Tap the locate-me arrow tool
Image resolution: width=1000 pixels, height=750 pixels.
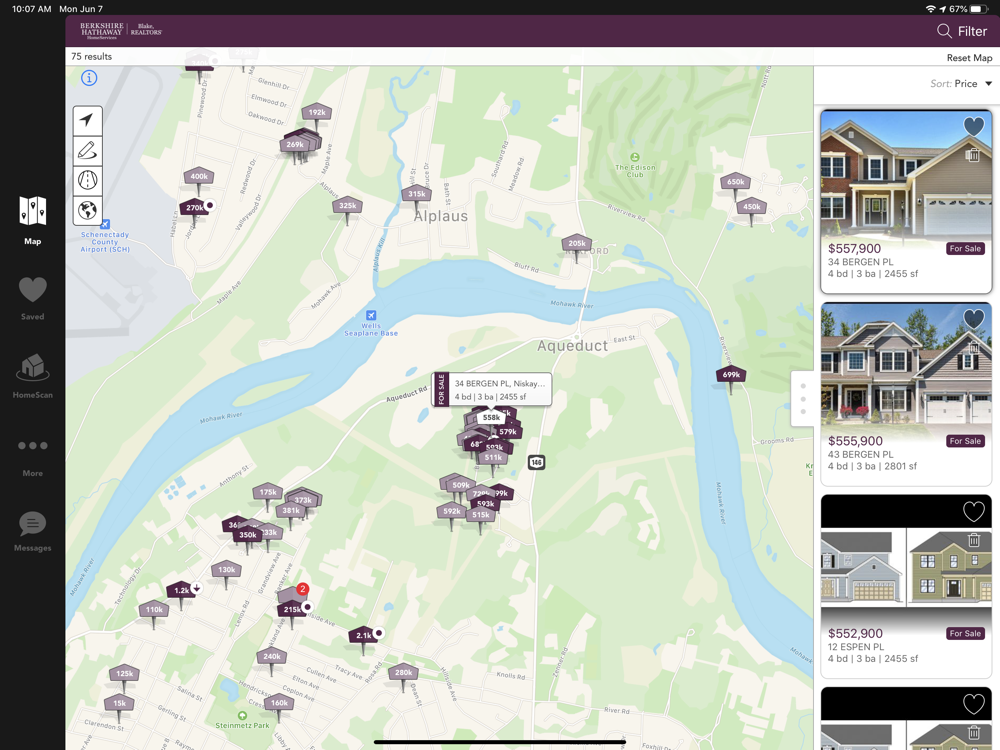click(x=87, y=120)
